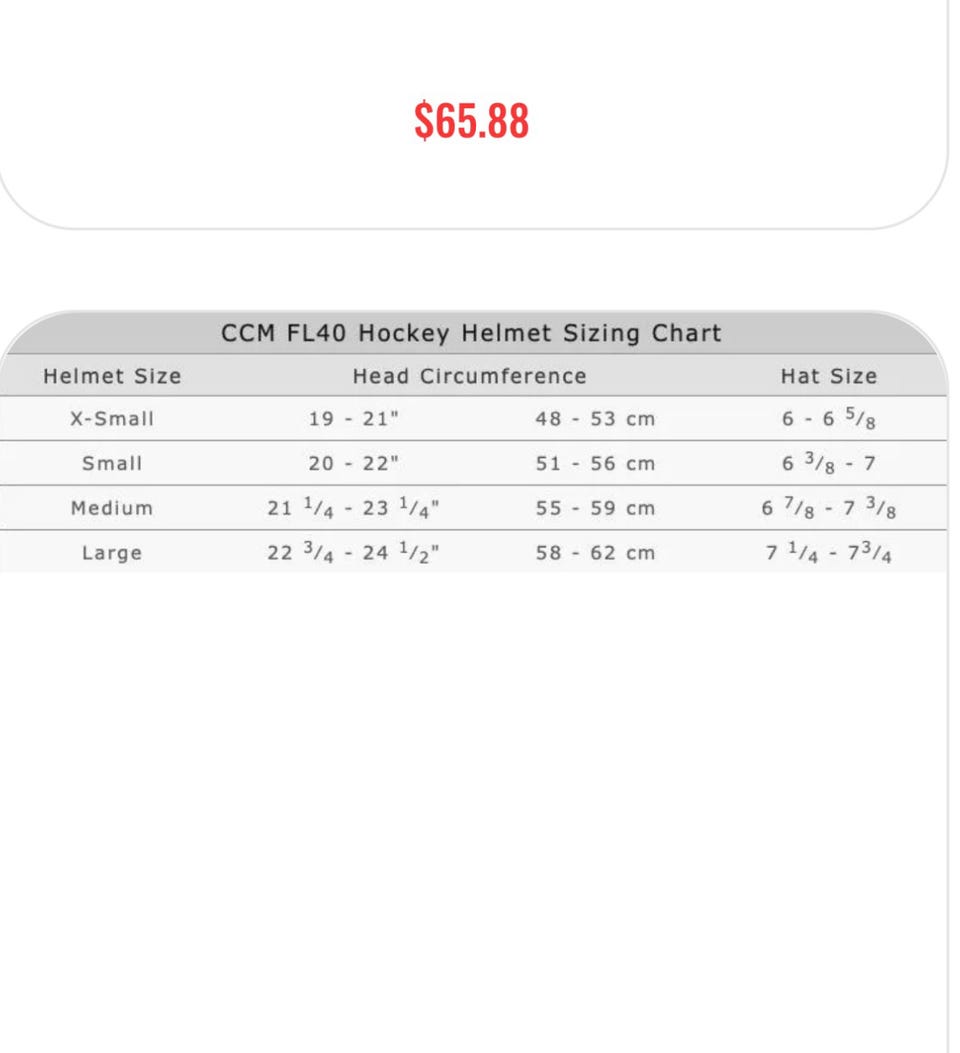Select the Medium helmet size label
This screenshot has width=960, height=1053.
coord(112,508)
